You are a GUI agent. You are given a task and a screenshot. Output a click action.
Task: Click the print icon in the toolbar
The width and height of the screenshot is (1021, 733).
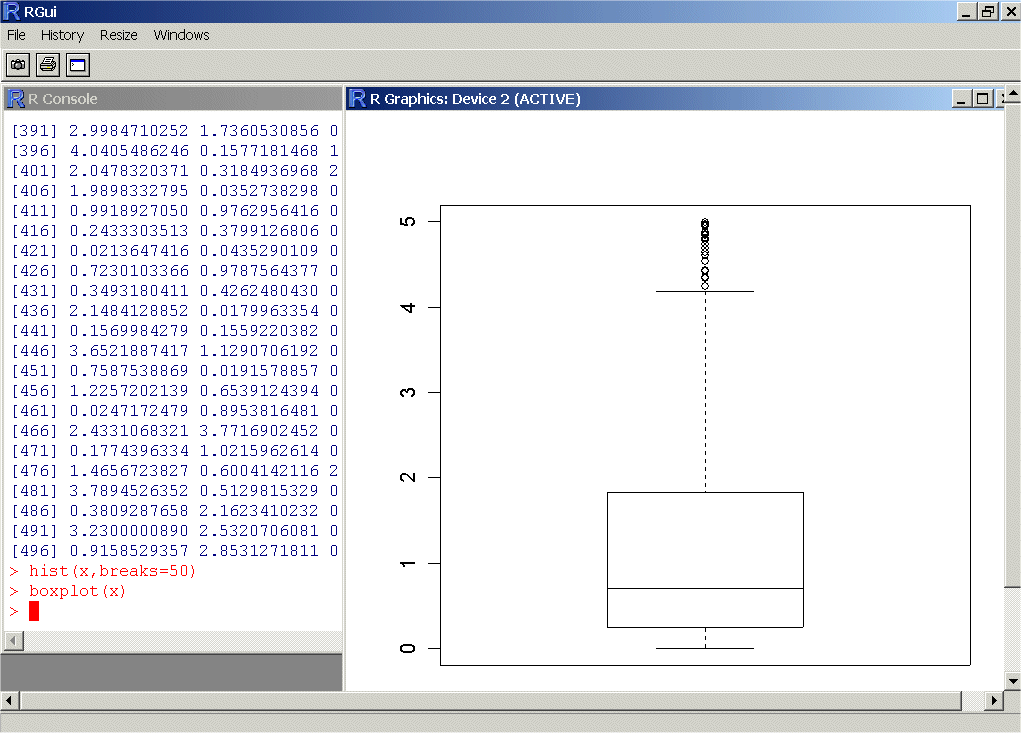pyautogui.click(x=48, y=65)
